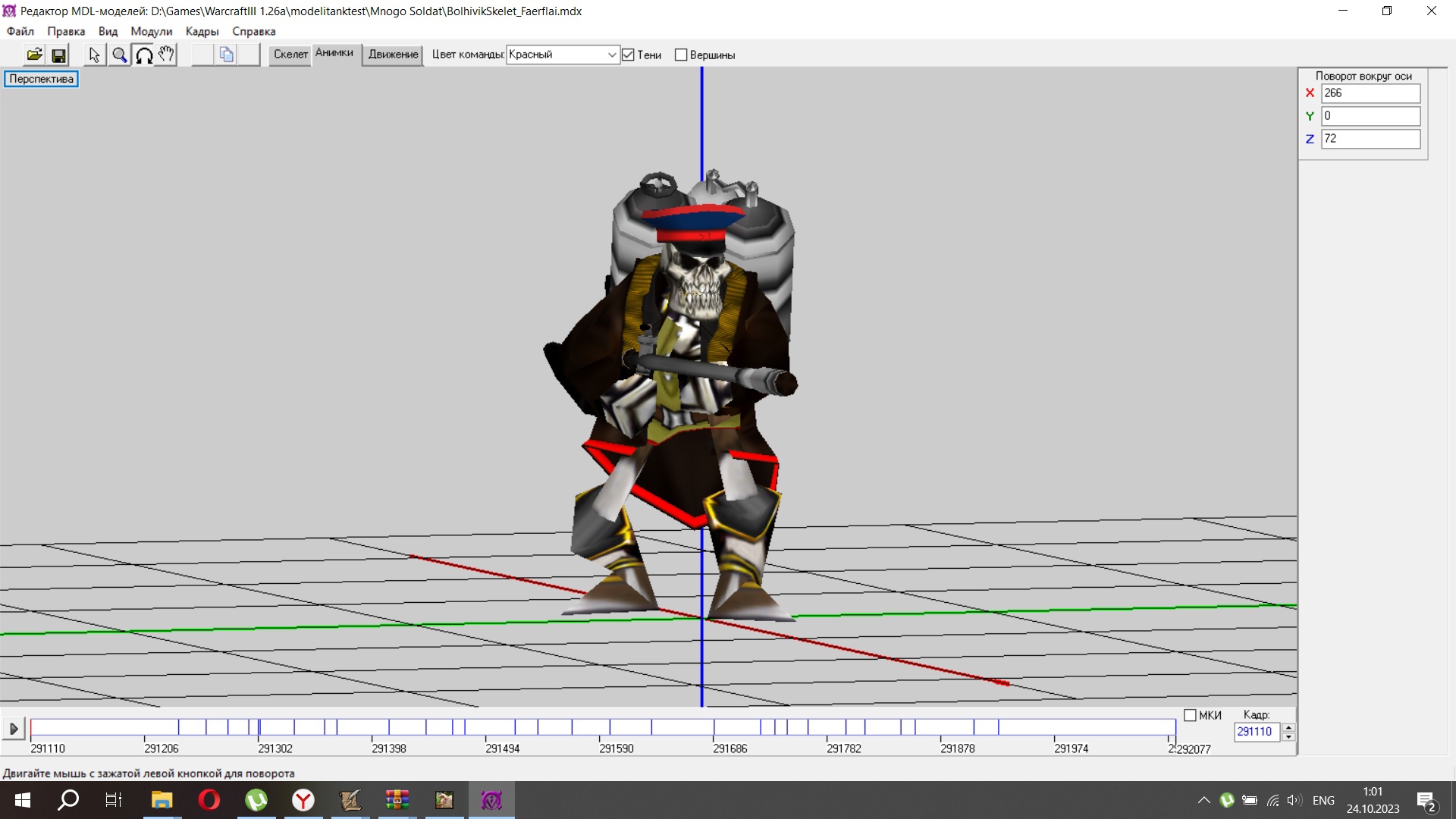
Task: Select the hand pan tool
Action: point(167,55)
